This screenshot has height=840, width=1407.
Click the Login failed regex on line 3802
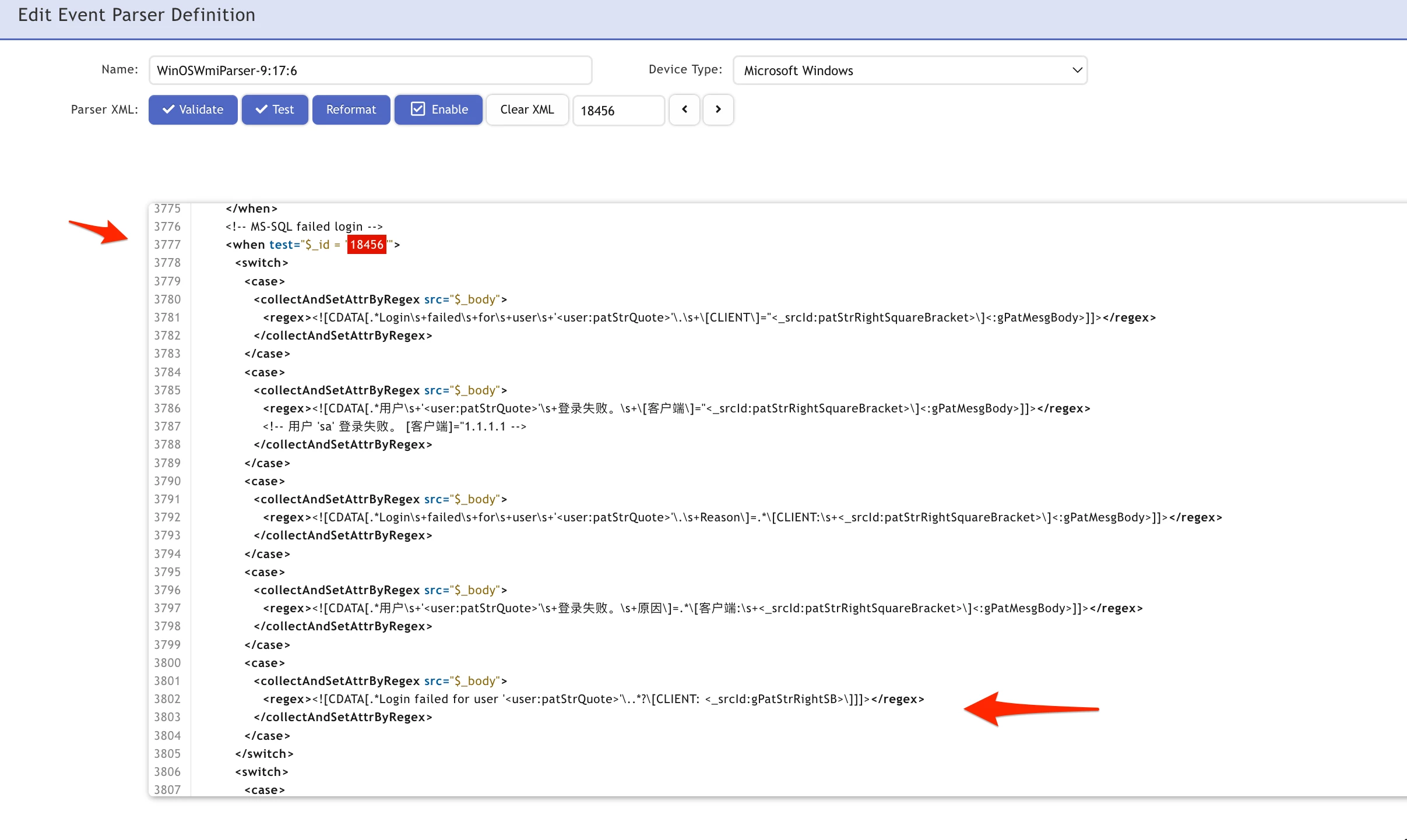pyautogui.click(x=593, y=699)
